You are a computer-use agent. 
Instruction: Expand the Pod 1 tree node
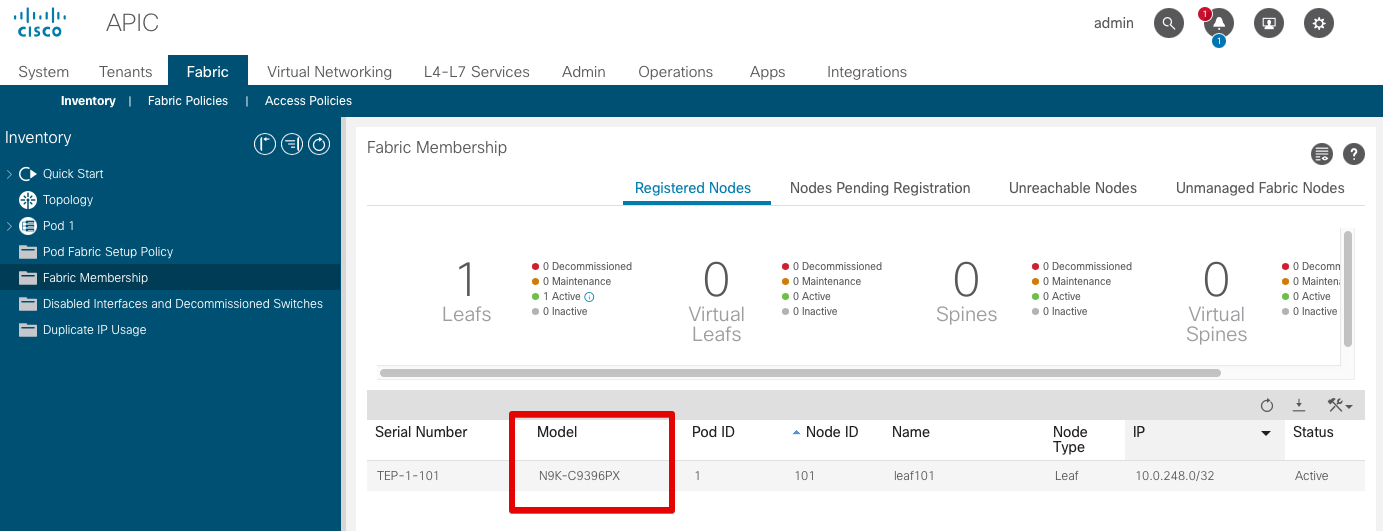[x=9, y=226]
